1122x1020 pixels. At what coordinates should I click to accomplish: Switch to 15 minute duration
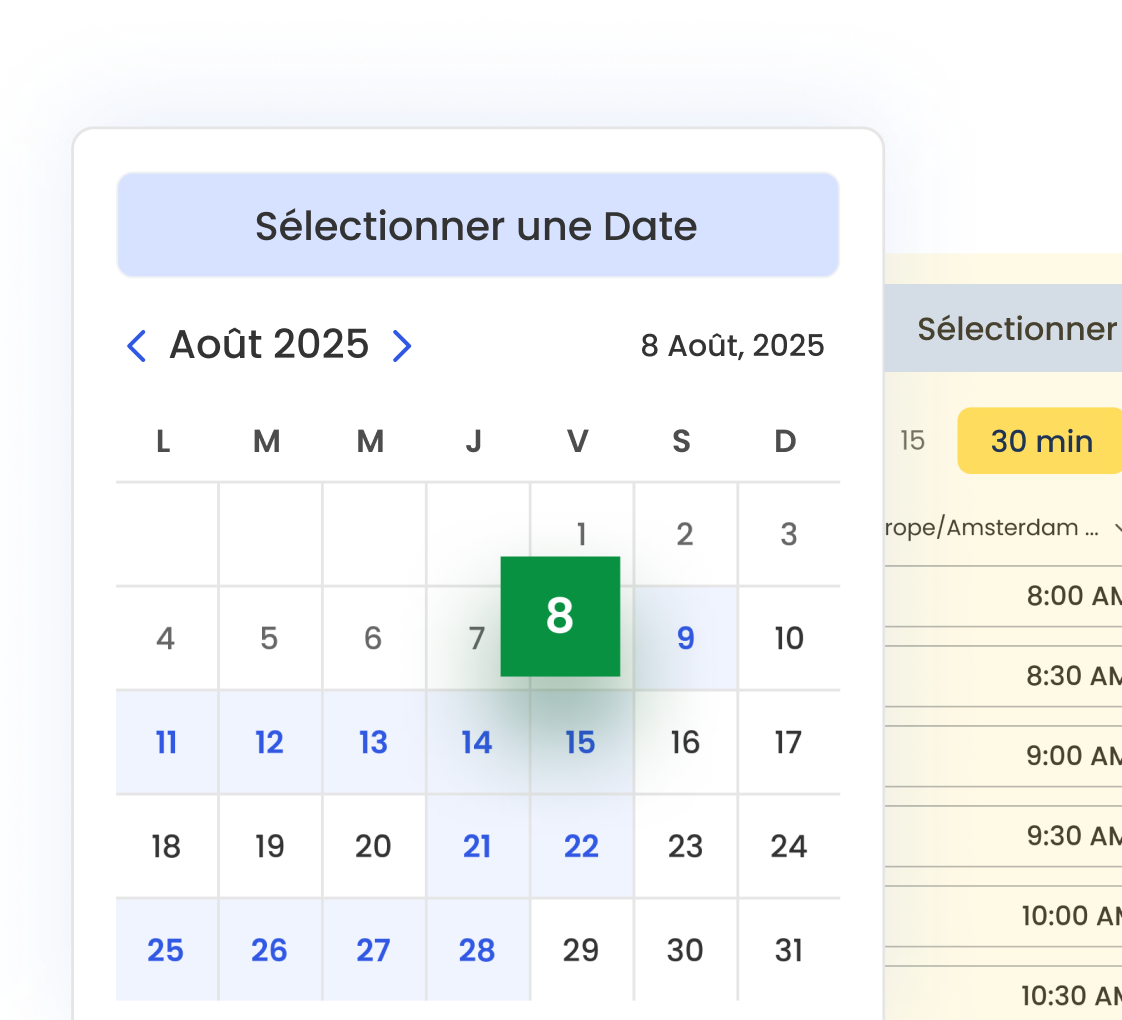click(912, 441)
